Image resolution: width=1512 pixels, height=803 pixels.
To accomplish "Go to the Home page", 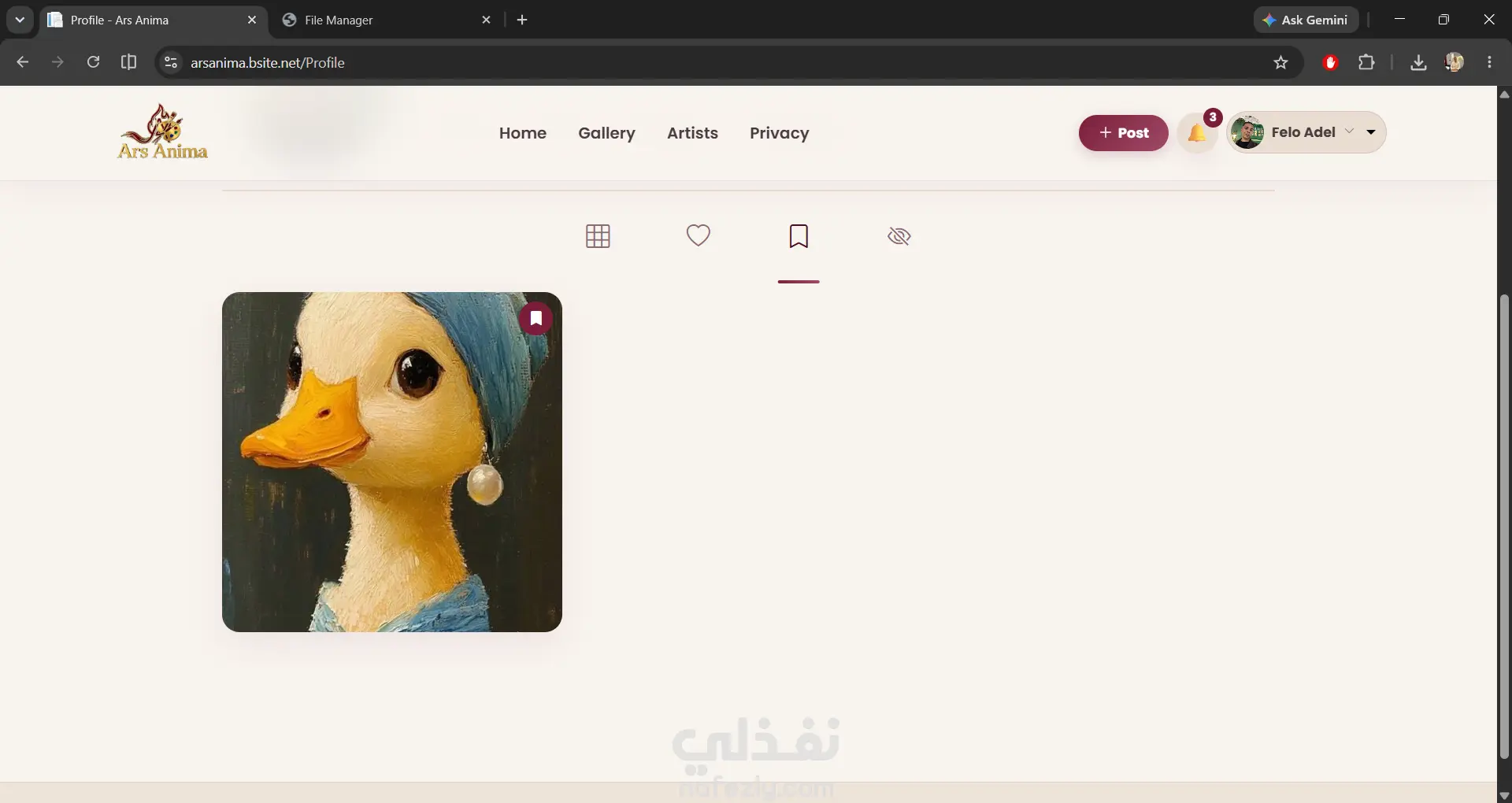I will 523,133.
